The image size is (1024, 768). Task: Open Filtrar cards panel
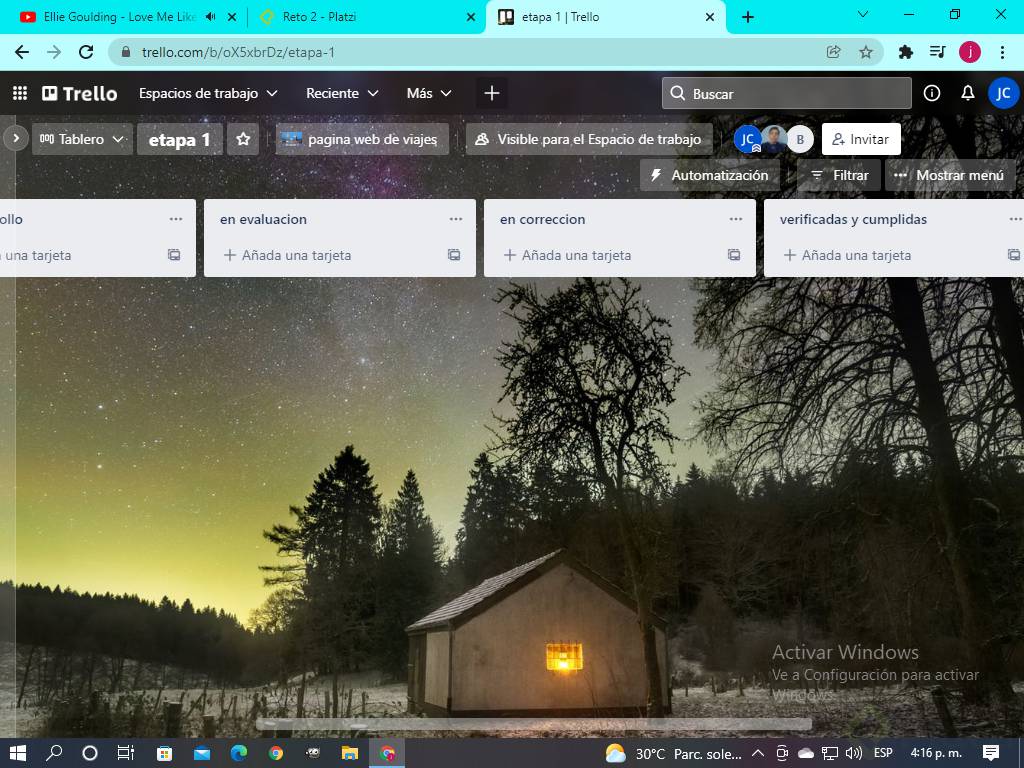[x=839, y=175]
